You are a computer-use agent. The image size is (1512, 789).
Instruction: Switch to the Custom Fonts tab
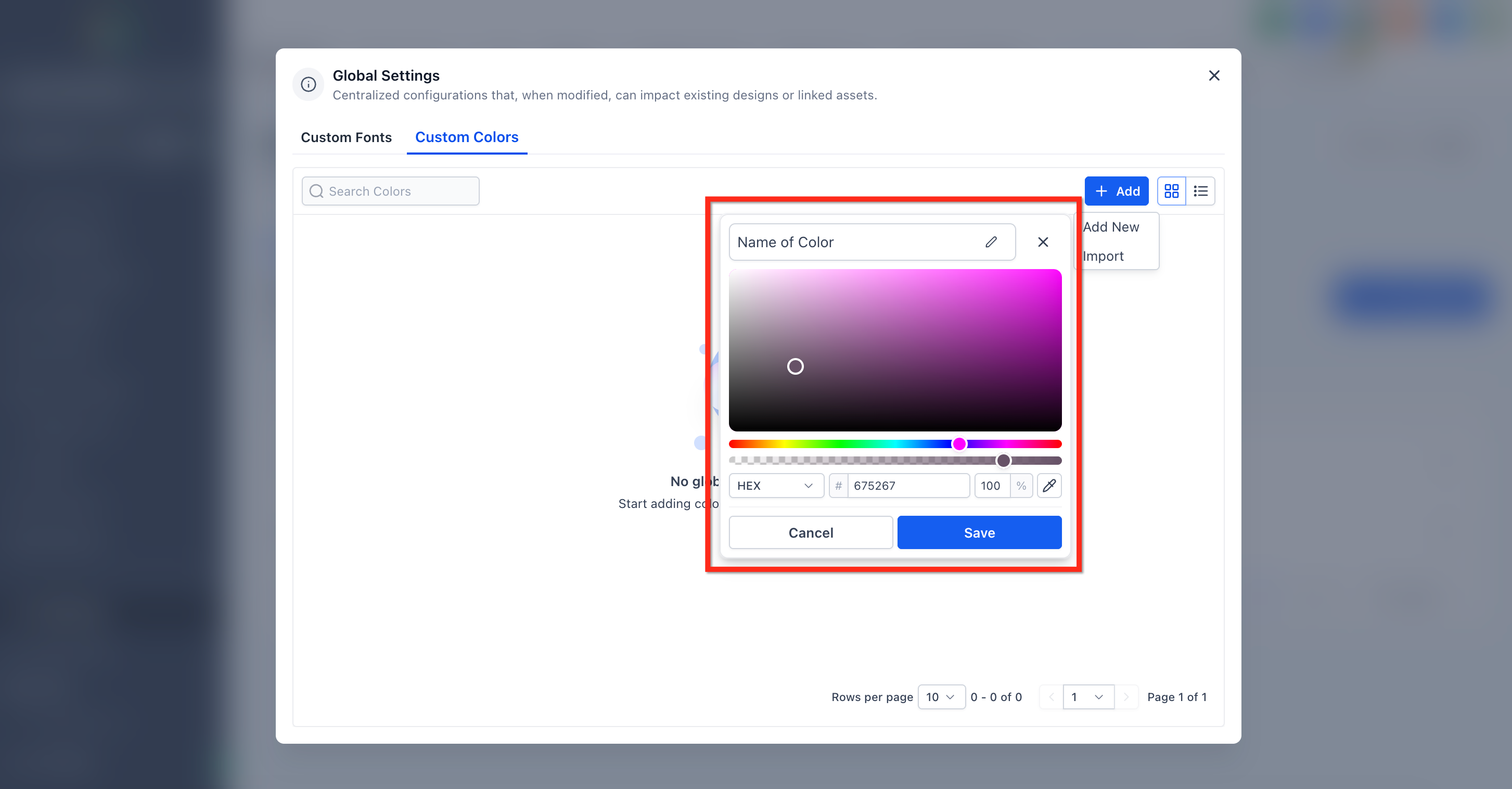pyautogui.click(x=345, y=137)
